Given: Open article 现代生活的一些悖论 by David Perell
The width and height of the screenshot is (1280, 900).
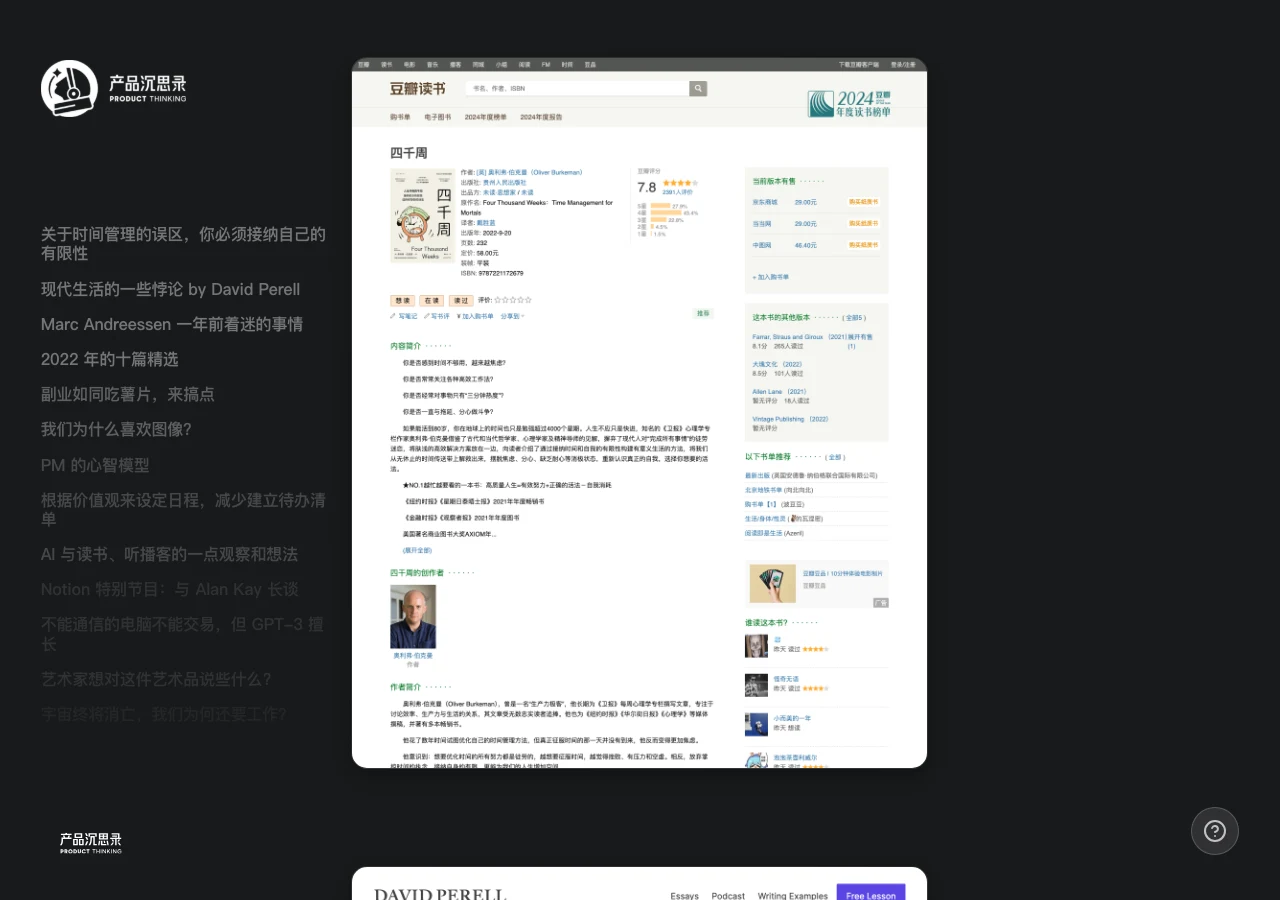Looking at the screenshot, I should 171,289.
